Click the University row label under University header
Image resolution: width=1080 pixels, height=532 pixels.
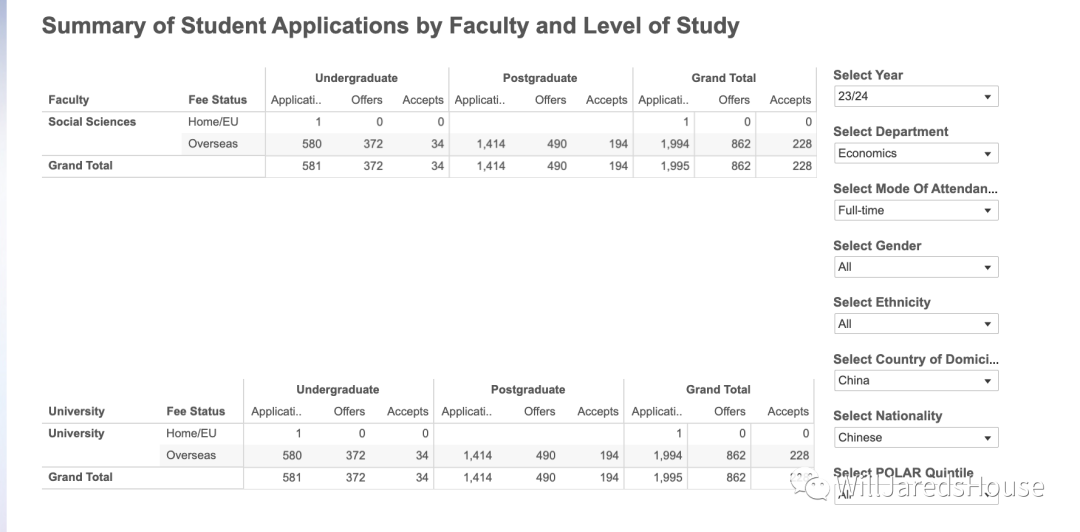(76, 433)
